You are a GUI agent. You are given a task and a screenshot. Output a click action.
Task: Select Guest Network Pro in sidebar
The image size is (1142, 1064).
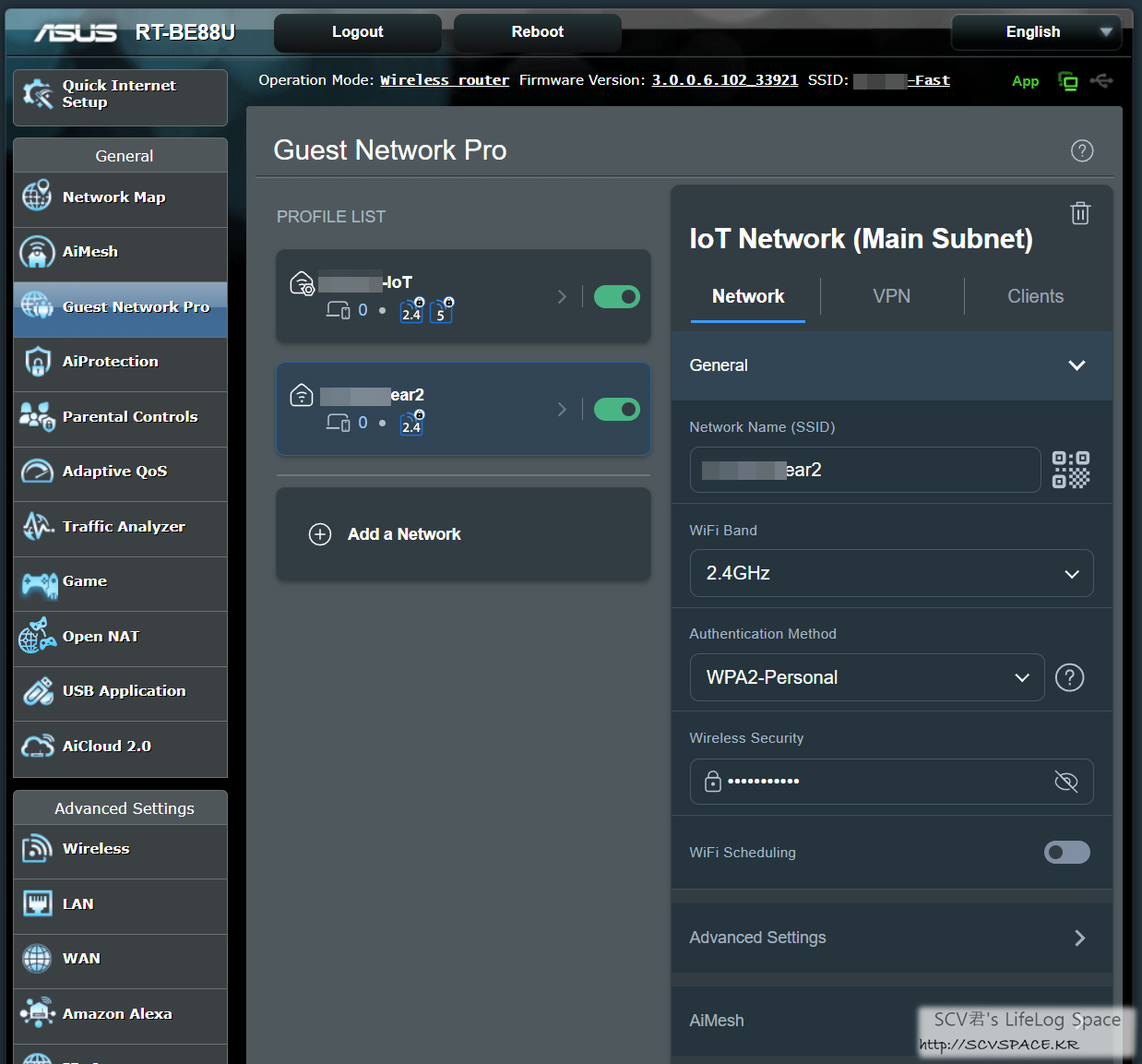120,308
